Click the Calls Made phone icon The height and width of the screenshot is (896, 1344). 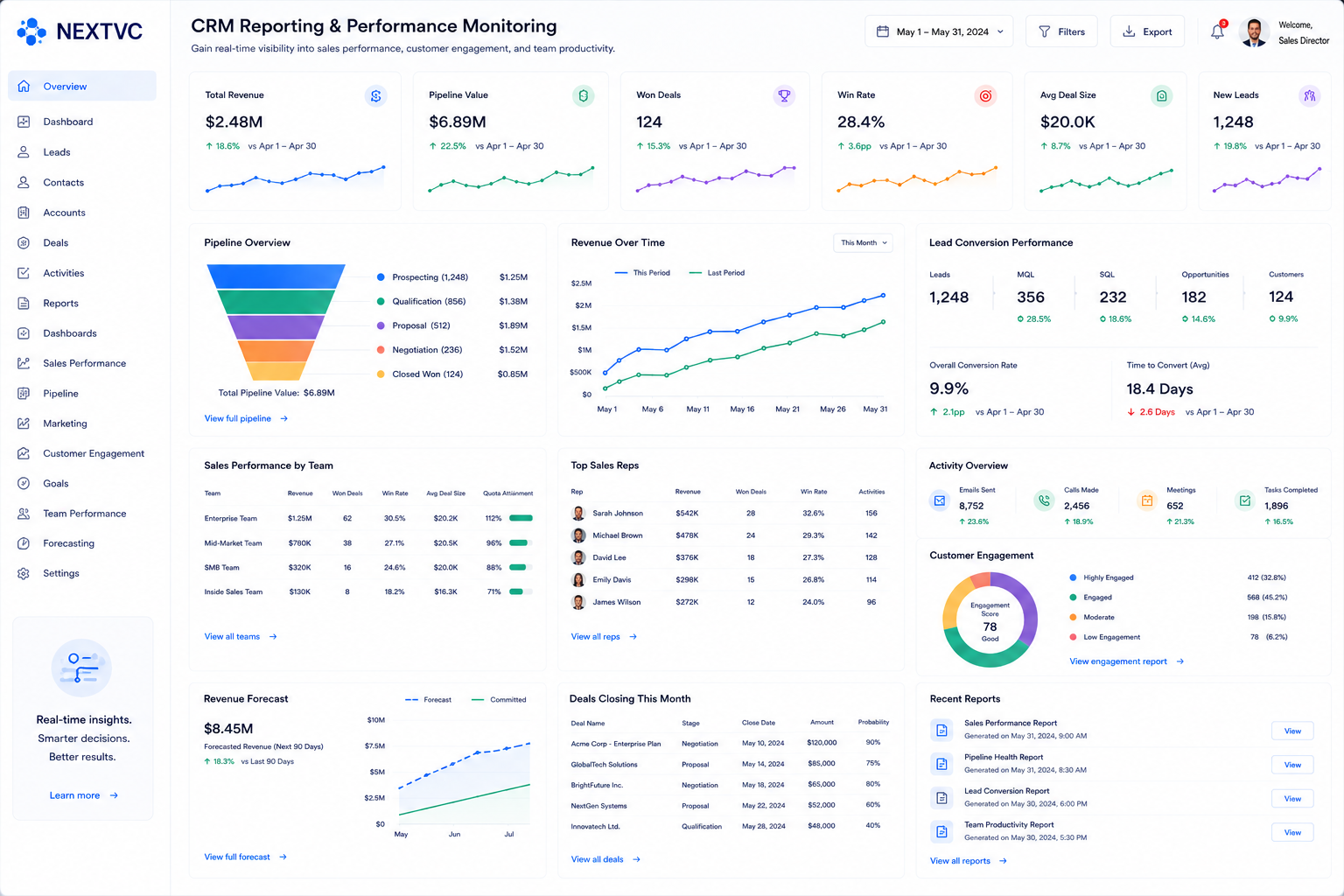click(x=1044, y=500)
